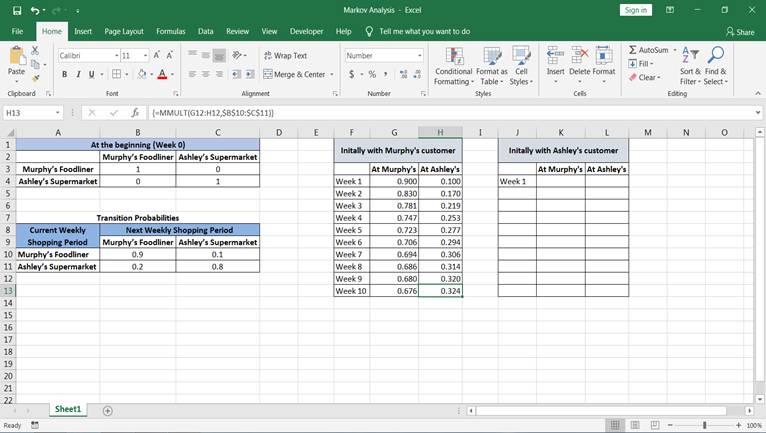
Task: Expand the Name Box dropdown arrow
Action: [57, 113]
